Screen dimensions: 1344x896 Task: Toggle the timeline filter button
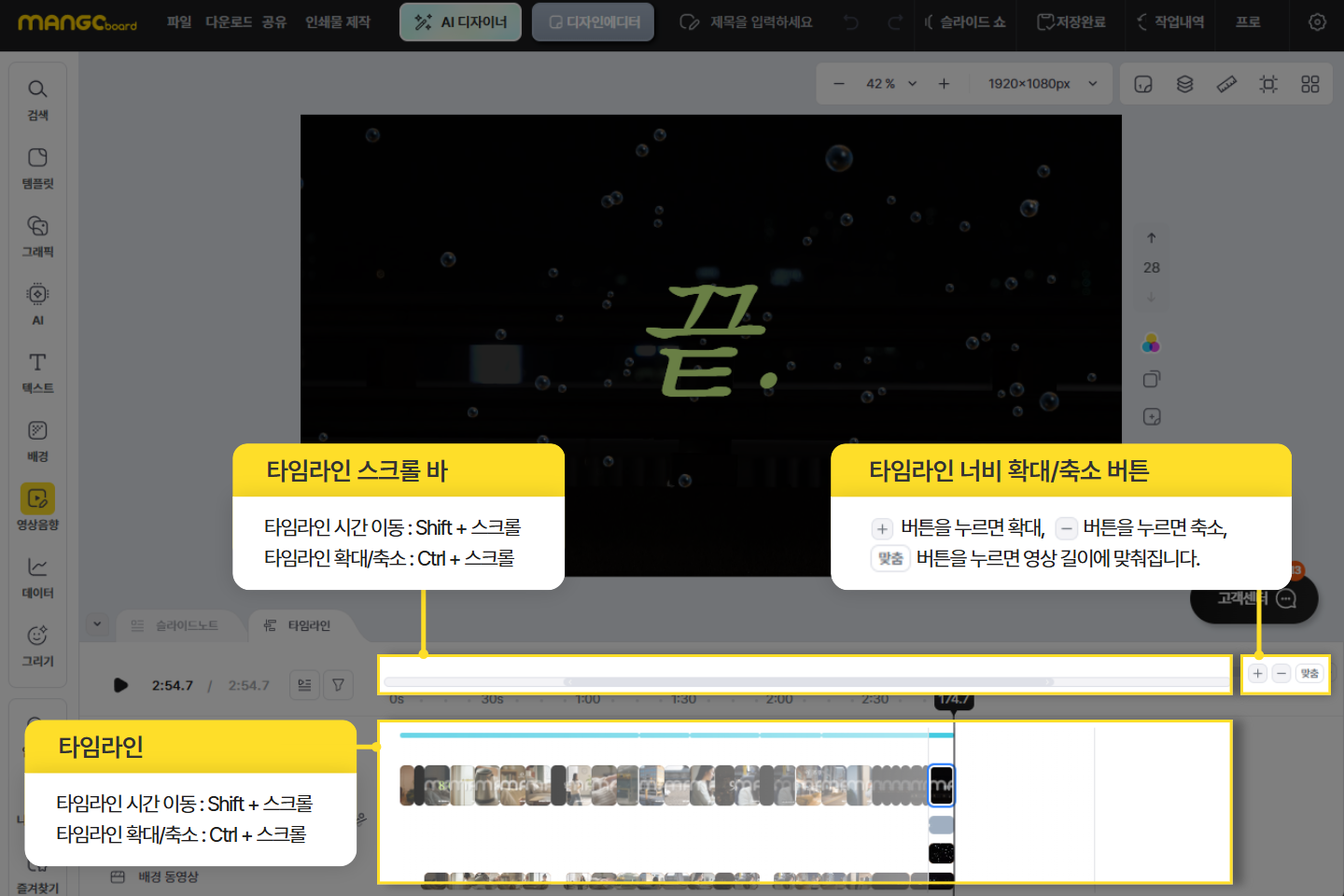tap(338, 685)
